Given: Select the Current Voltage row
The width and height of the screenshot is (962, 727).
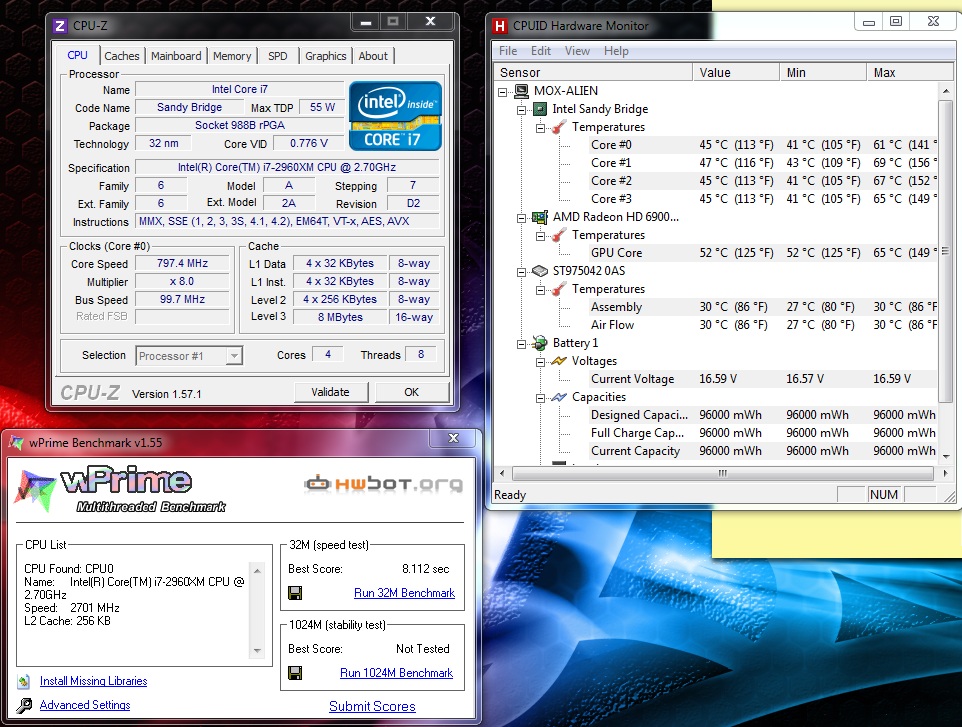Looking at the screenshot, I should point(763,379).
